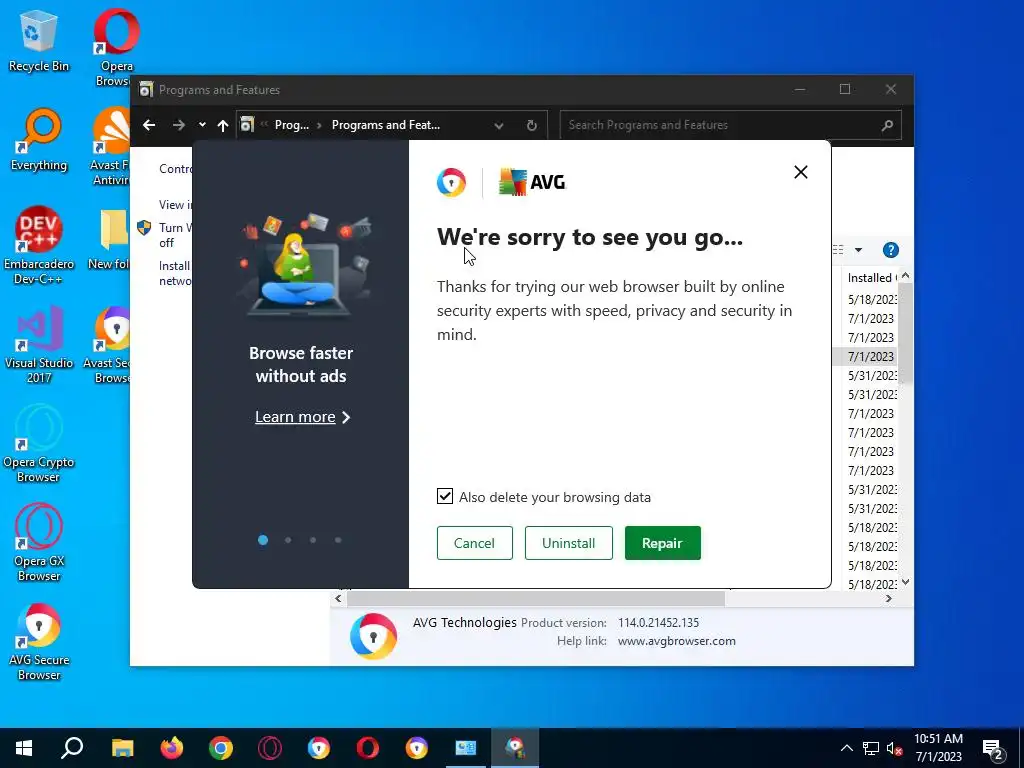Select the AVG Secure Browser desktop shortcut
This screenshot has height=768, width=1024.
coord(39,642)
